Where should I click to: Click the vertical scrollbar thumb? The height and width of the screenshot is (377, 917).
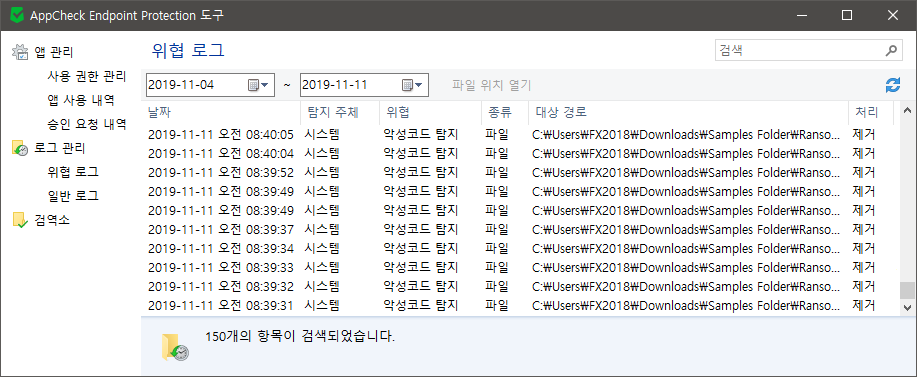click(908, 290)
